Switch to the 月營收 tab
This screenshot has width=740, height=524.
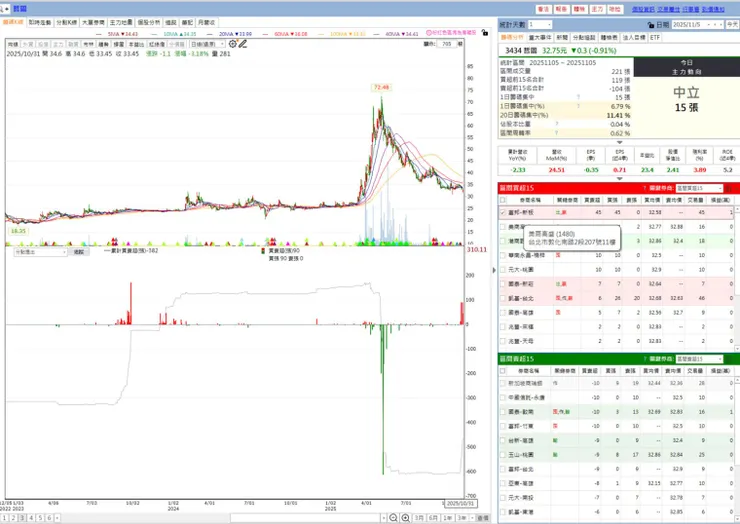(206, 22)
